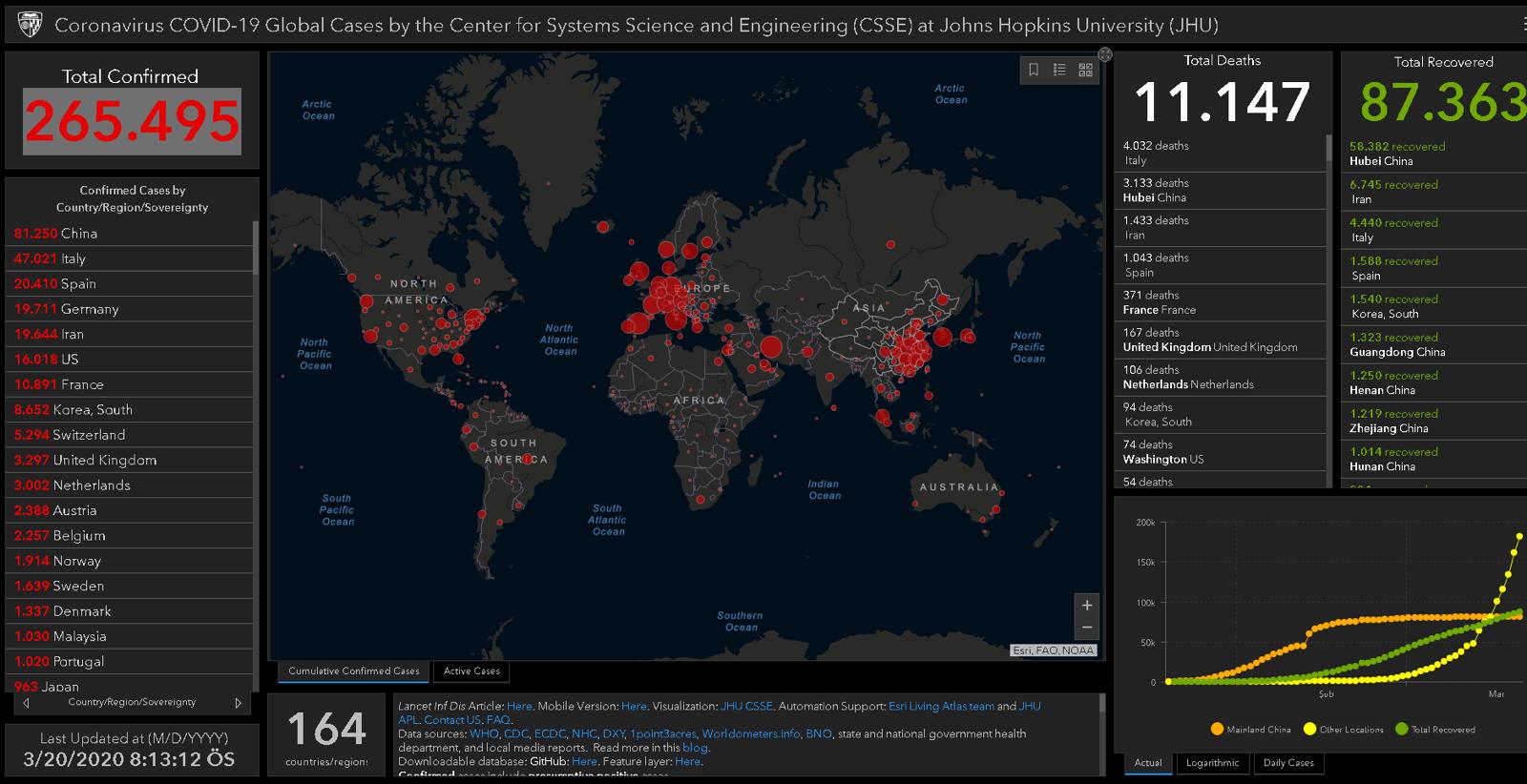This screenshot has height=784, width=1527.
Task: Toggle Mainland China series in chart legend
Action: (x=1250, y=730)
